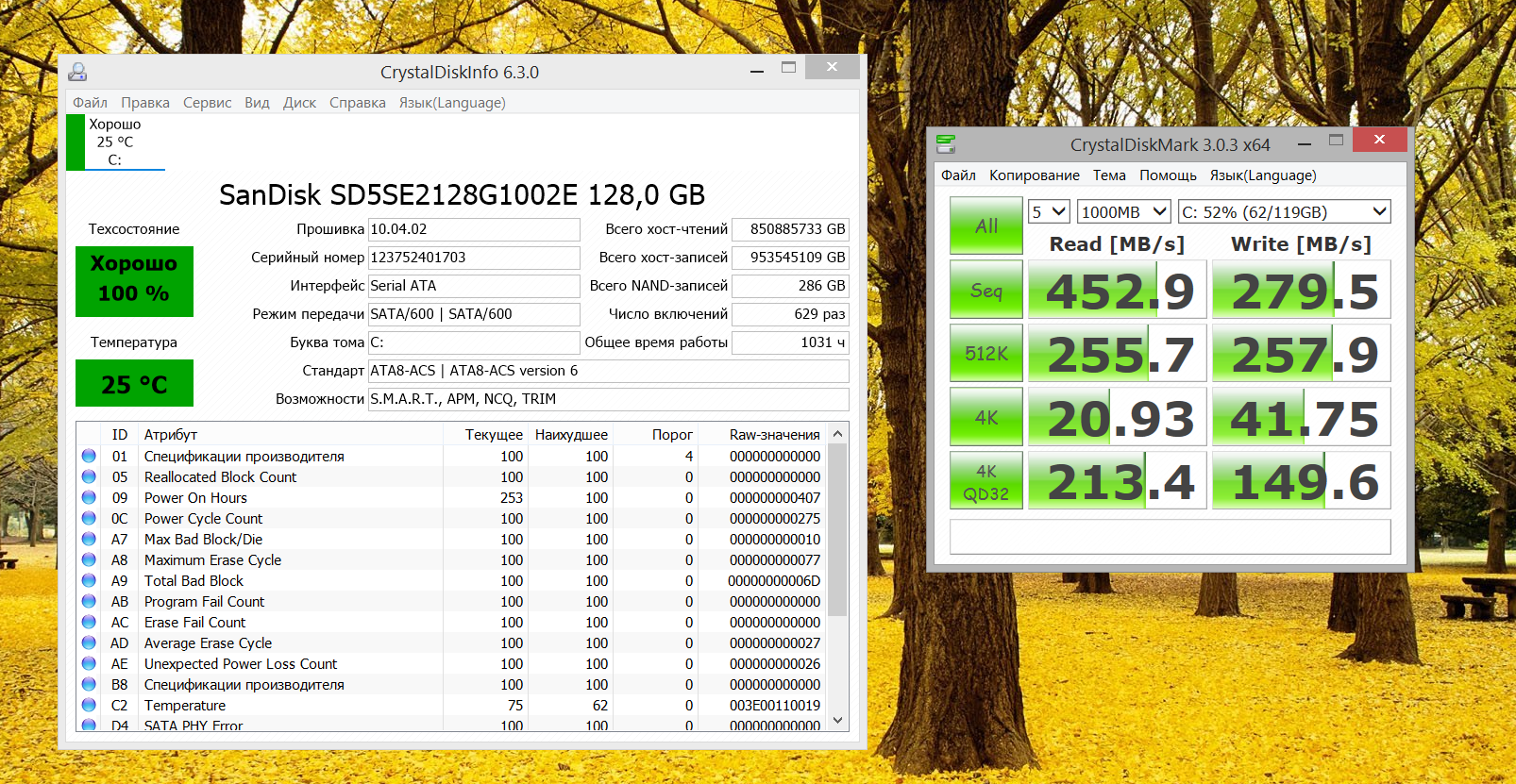Screen dimensions: 1516x784
Task: Click the attribute list scrollbar thumb
Action: coord(837,529)
